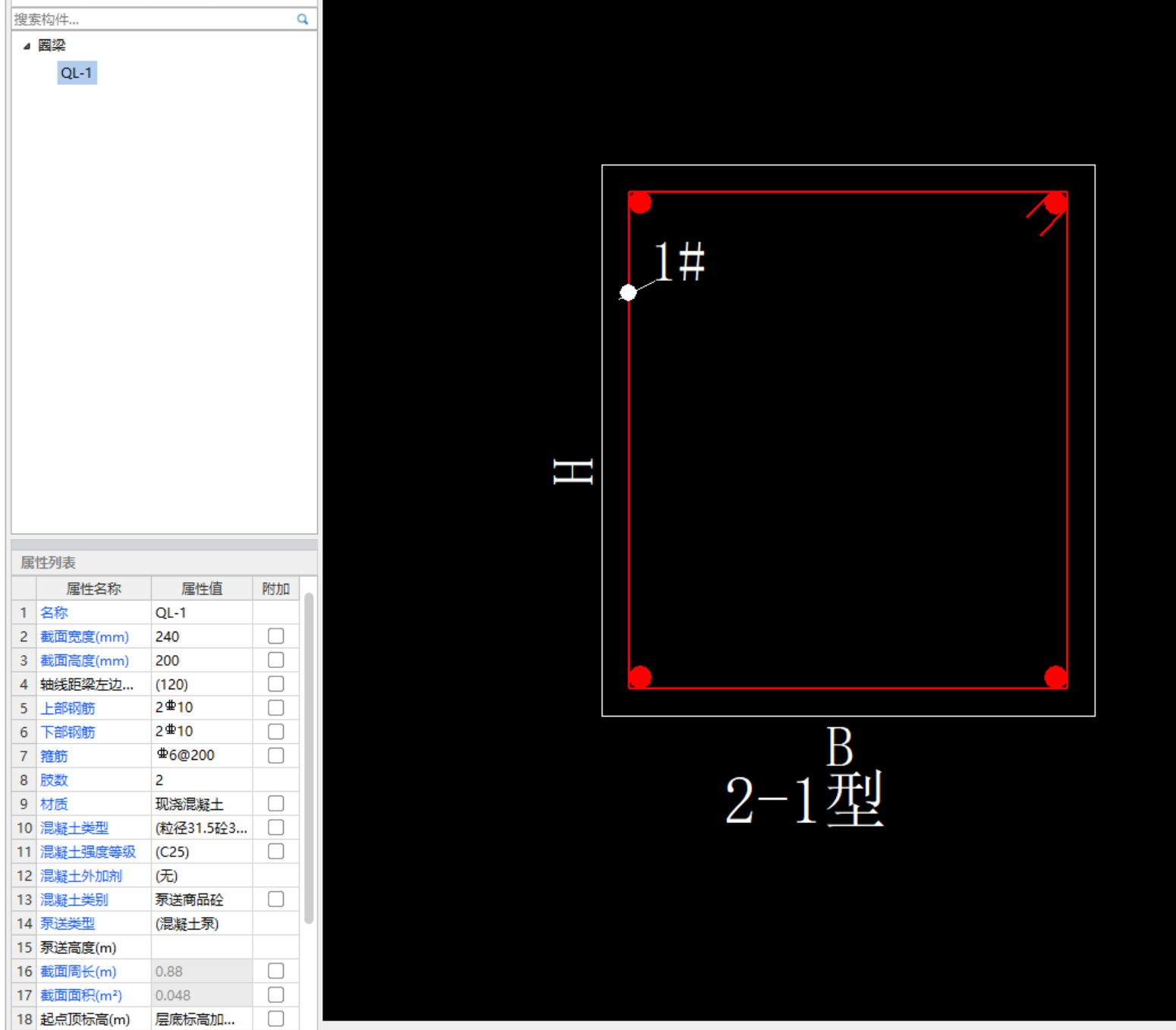Tick the 截面面积 additional checkbox
The width and height of the screenshot is (1176, 1030).
click(276, 995)
